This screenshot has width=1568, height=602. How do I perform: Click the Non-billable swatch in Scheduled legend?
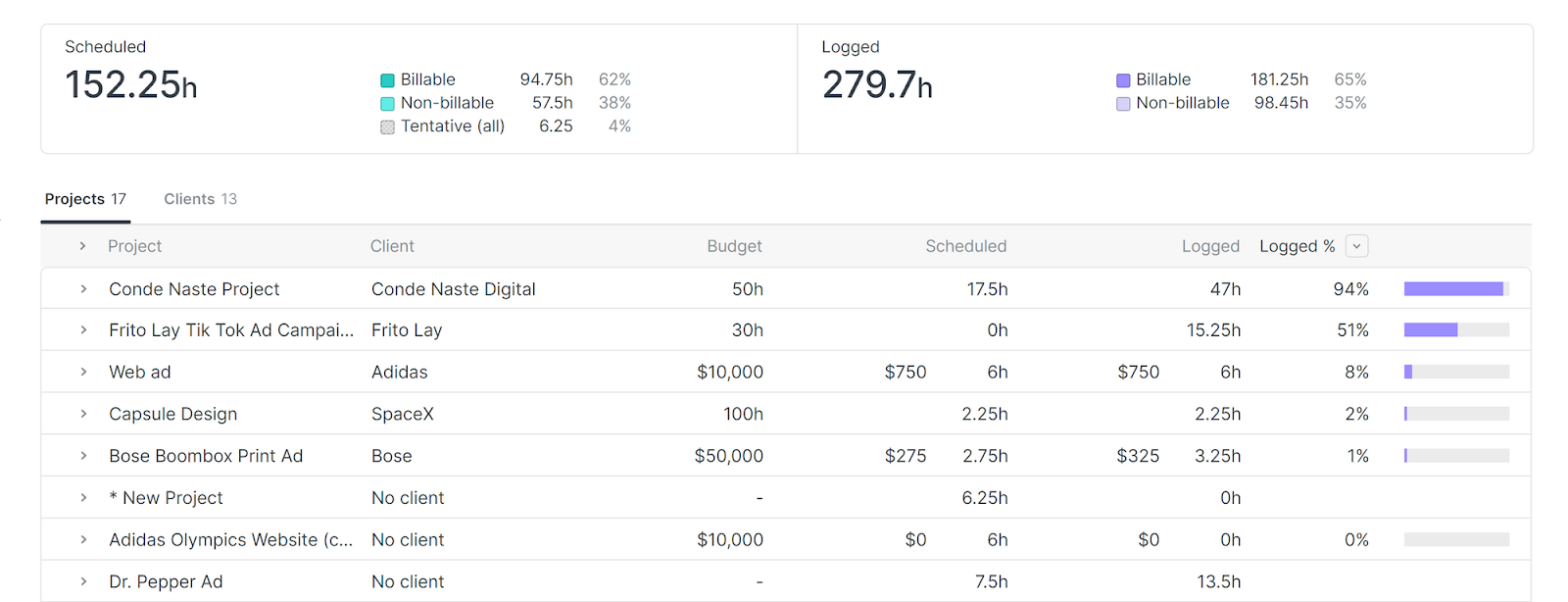point(388,103)
